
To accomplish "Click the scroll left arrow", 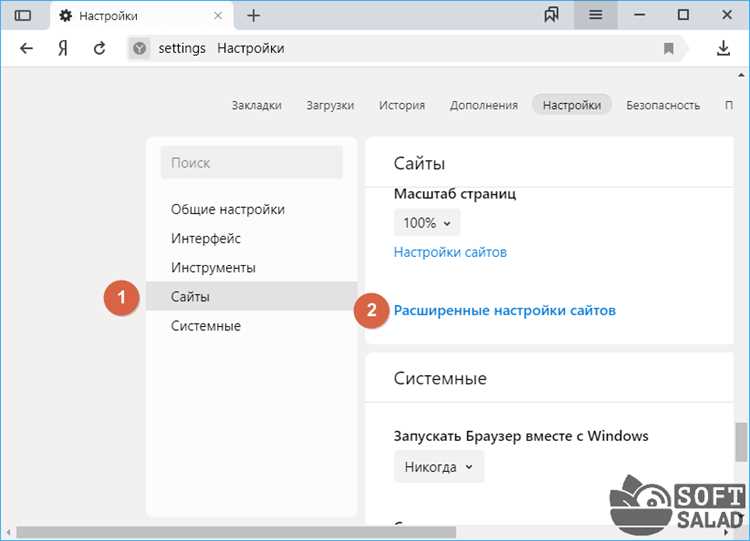I will click(8, 532).
